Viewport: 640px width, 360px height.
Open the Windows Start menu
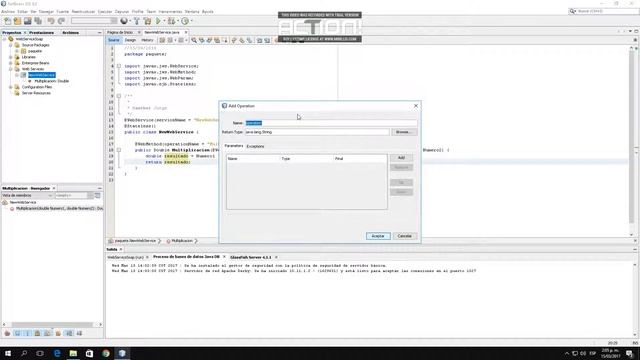click(8, 353)
